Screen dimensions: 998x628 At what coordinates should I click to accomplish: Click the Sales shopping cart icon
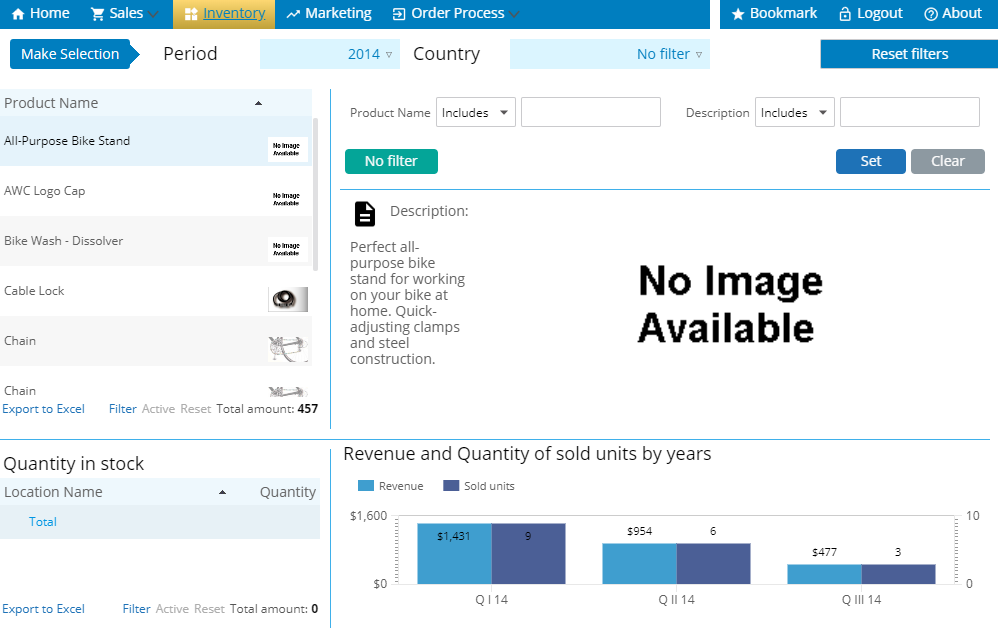(x=97, y=14)
